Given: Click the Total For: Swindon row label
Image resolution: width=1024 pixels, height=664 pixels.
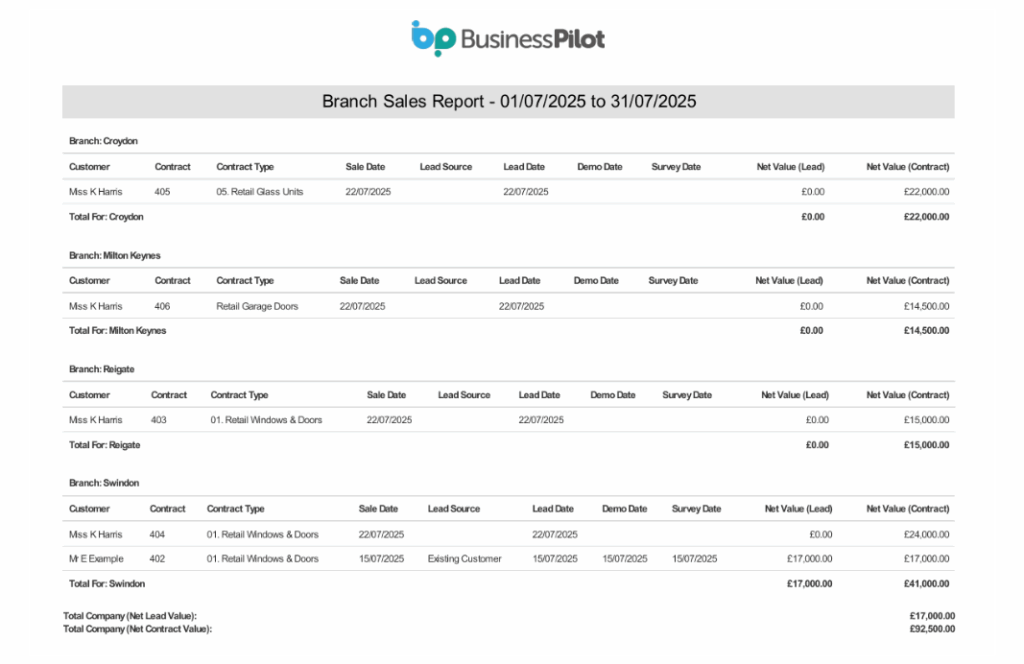Looking at the screenshot, I should click(107, 584).
